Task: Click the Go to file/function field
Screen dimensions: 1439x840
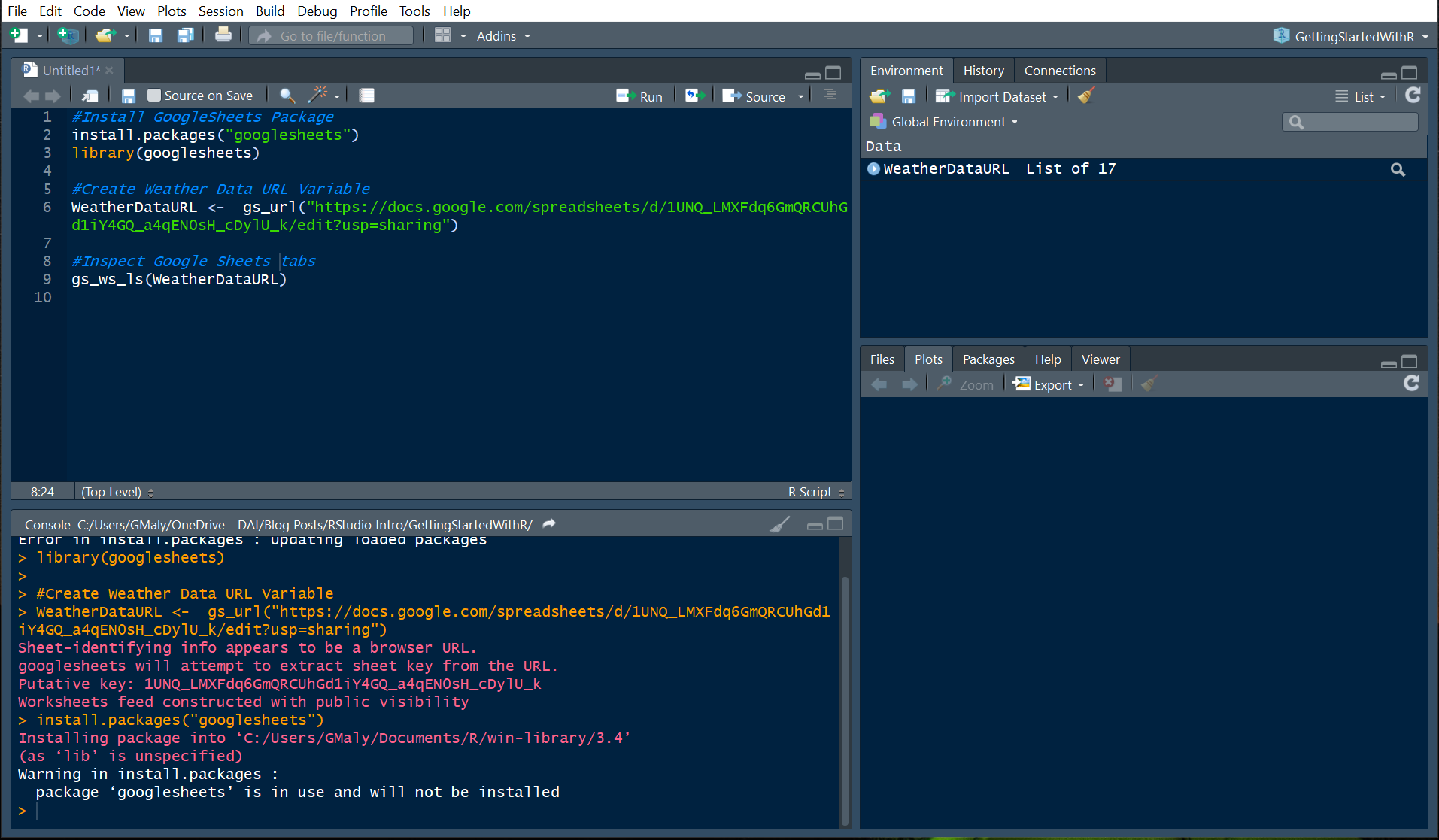Action: coord(331,35)
